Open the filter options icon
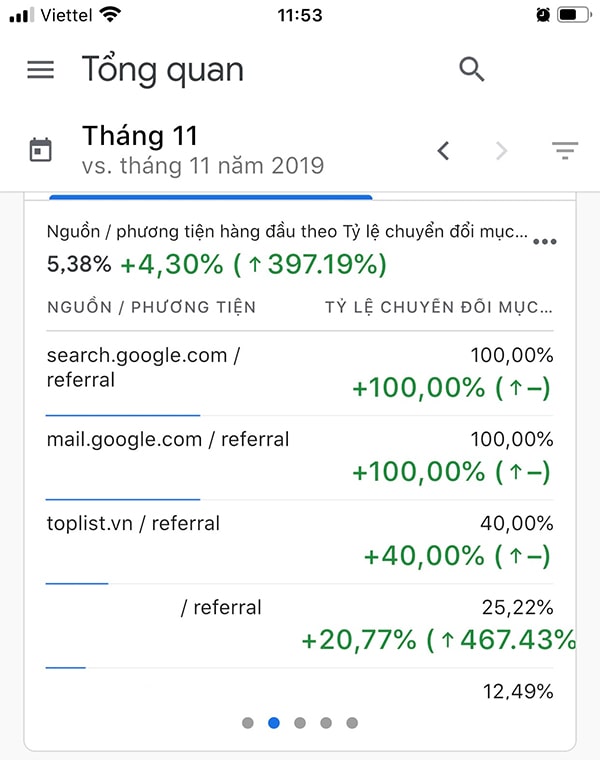Screen dimensions: 600x760 565,151
